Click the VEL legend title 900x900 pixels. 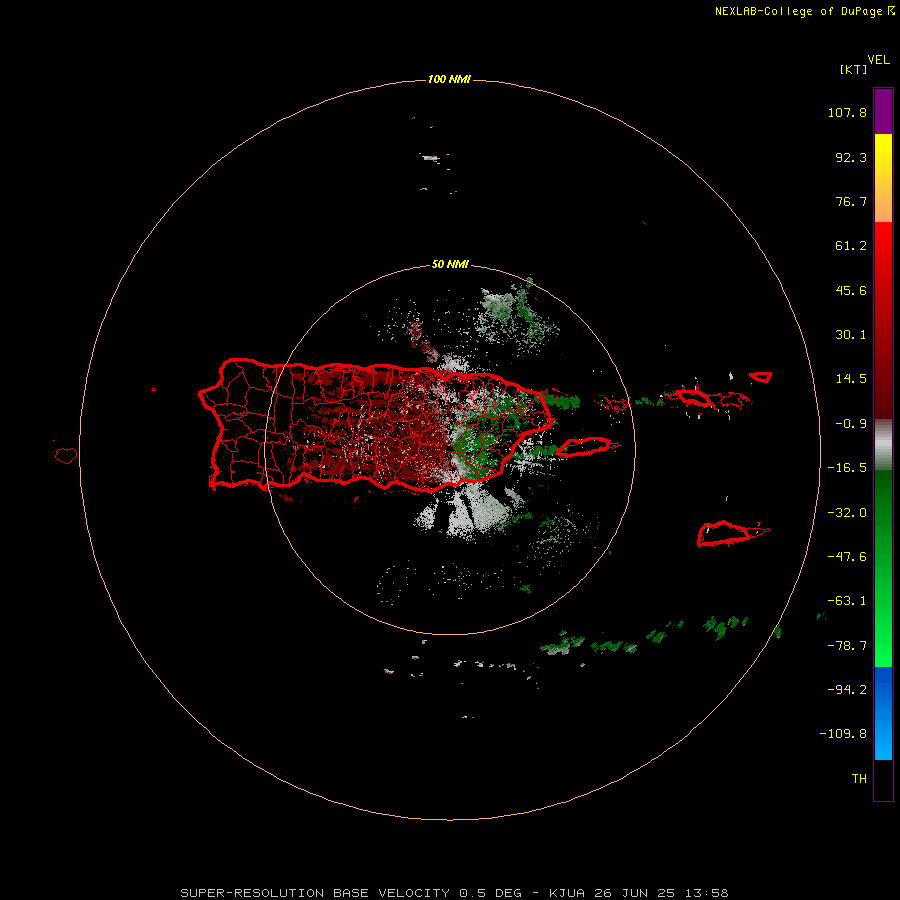click(x=878, y=60)
